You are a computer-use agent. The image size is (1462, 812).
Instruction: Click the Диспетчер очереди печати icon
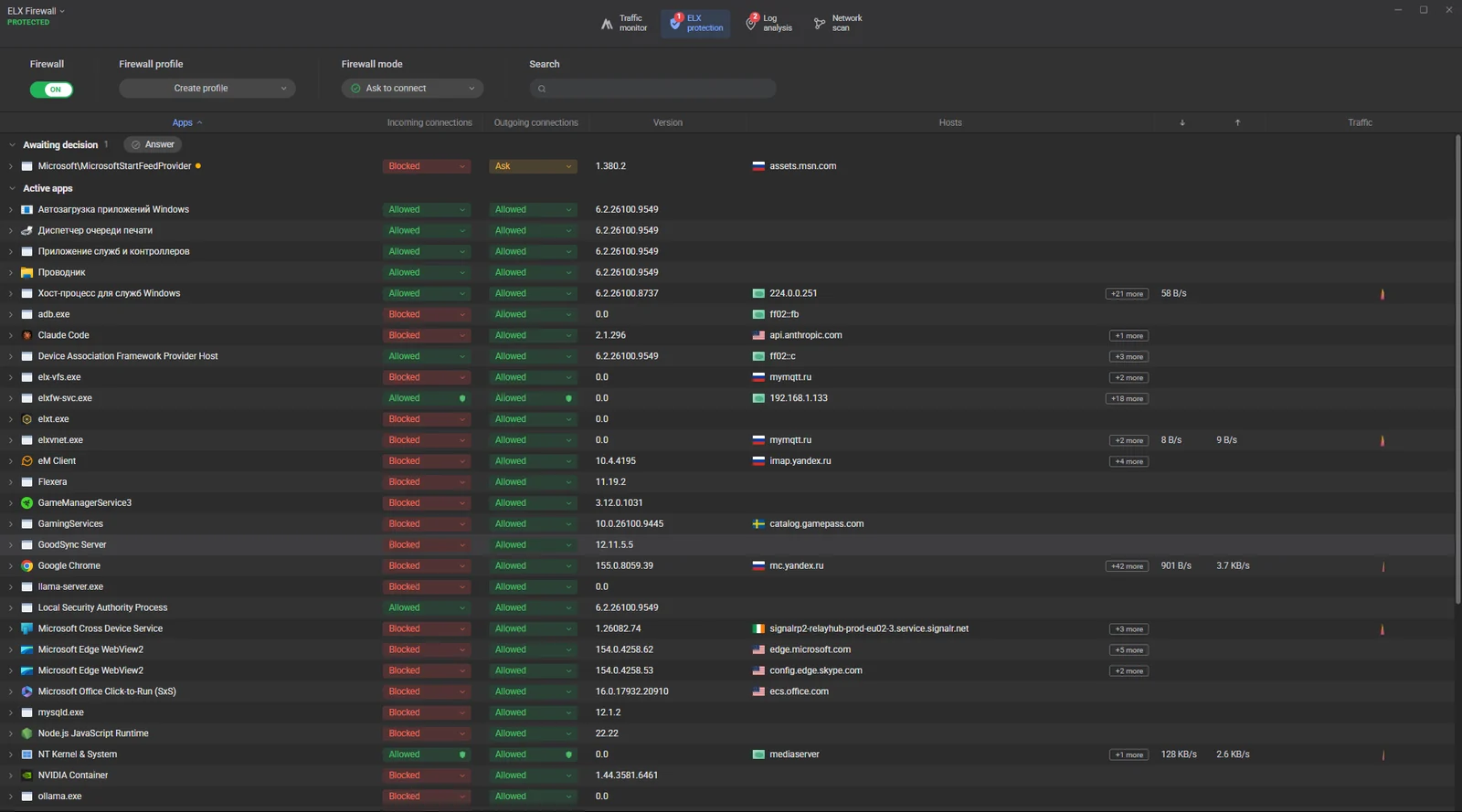pyautogui.click(x=26, y=230)
